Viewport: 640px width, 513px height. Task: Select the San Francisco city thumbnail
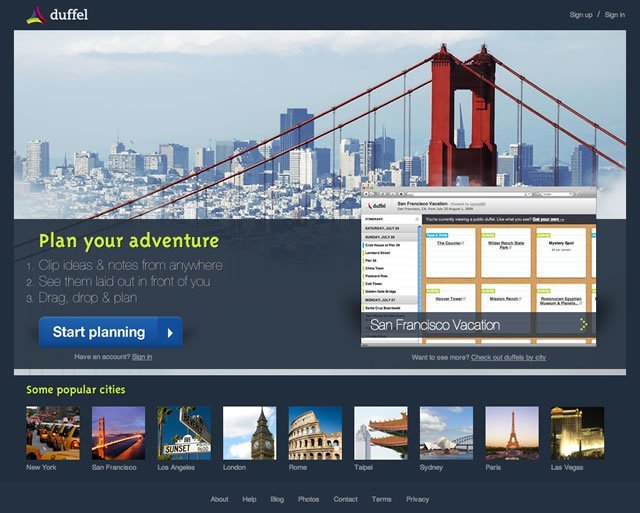tap(118, 433)
